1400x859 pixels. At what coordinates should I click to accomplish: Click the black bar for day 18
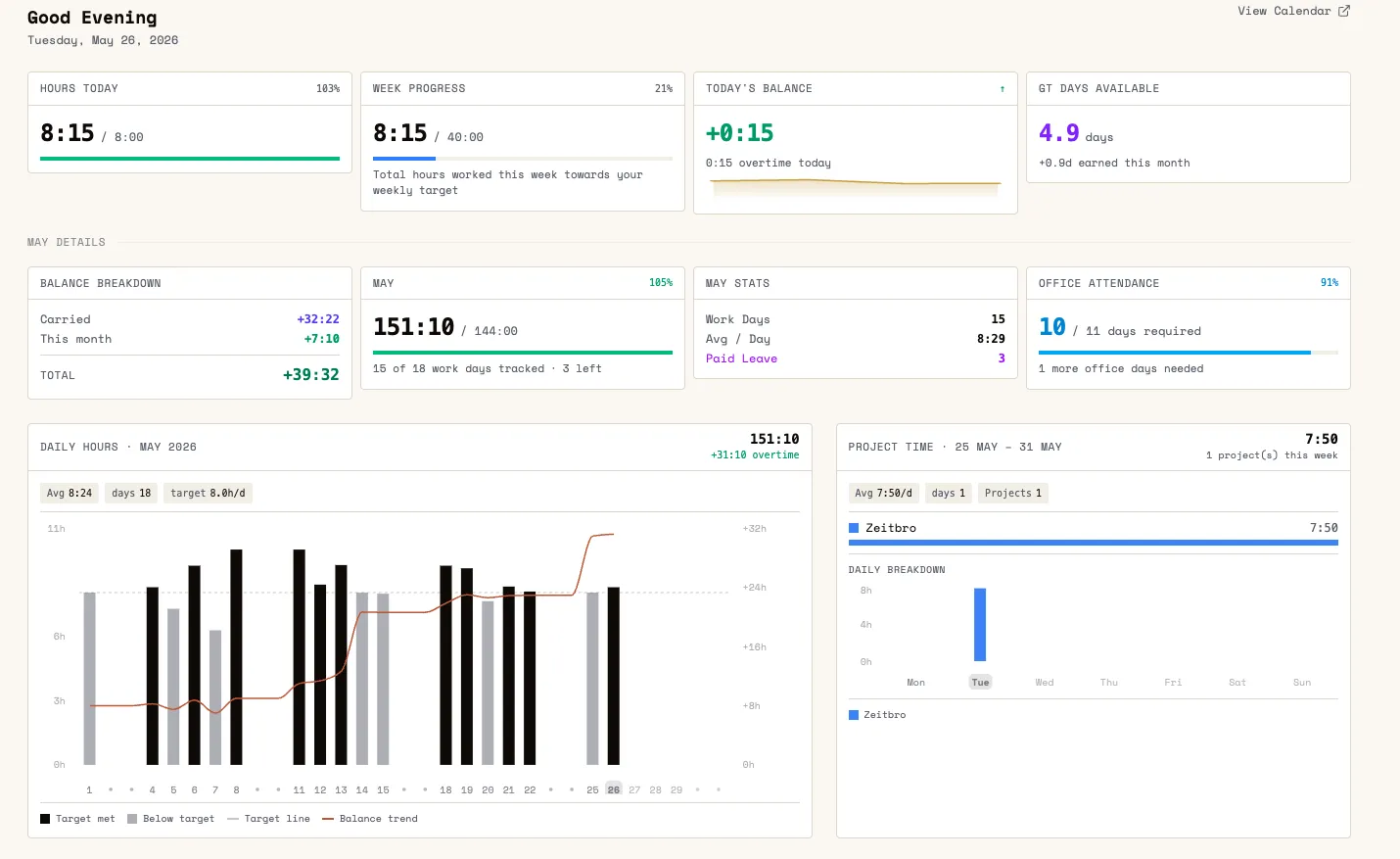(x=445, y=665)
